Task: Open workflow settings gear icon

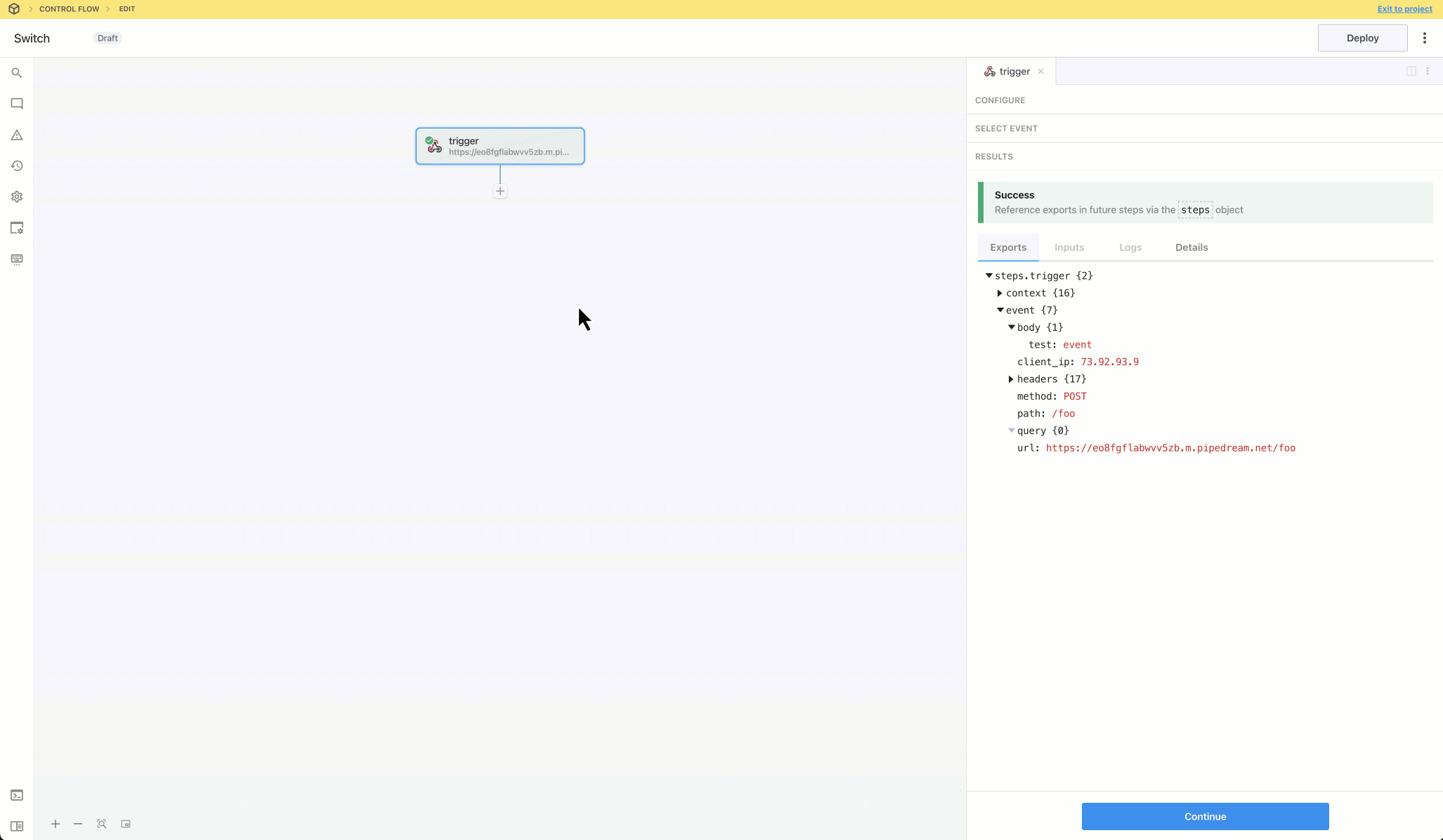Action: click(17, 197)
